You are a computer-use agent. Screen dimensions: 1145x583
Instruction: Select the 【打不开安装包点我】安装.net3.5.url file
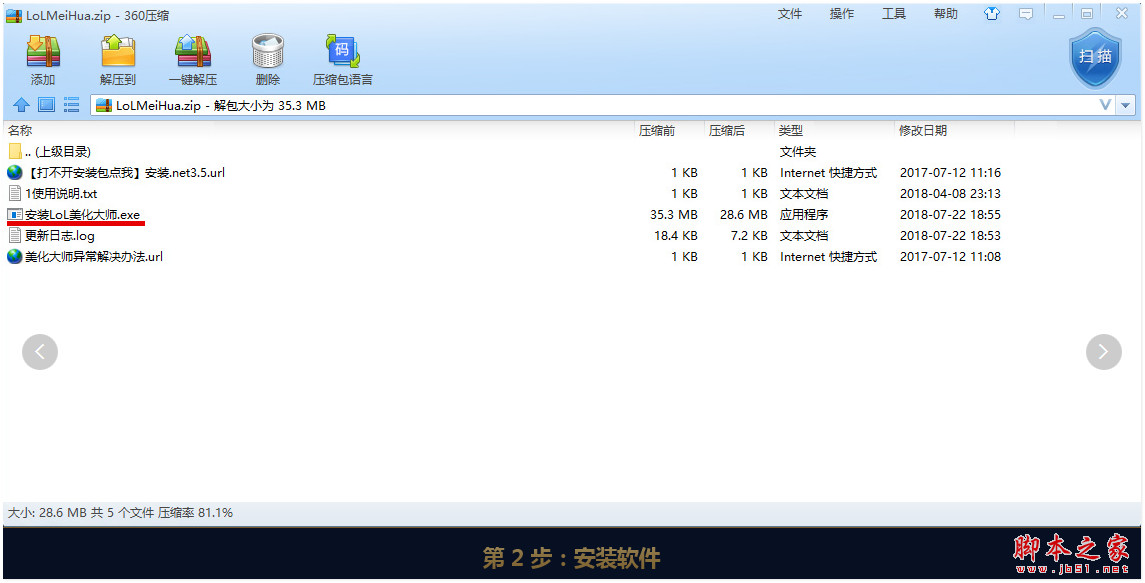coord(116,173)
